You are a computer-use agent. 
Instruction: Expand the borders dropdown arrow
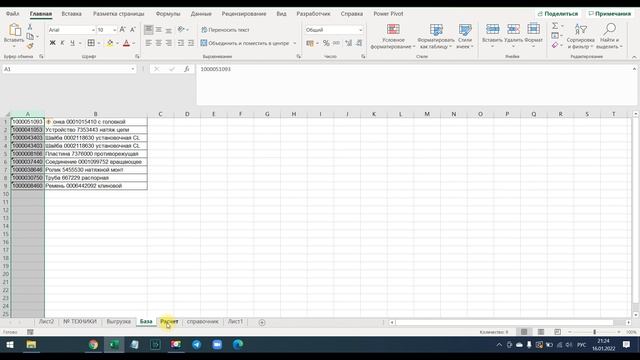(x=99, y=43)
